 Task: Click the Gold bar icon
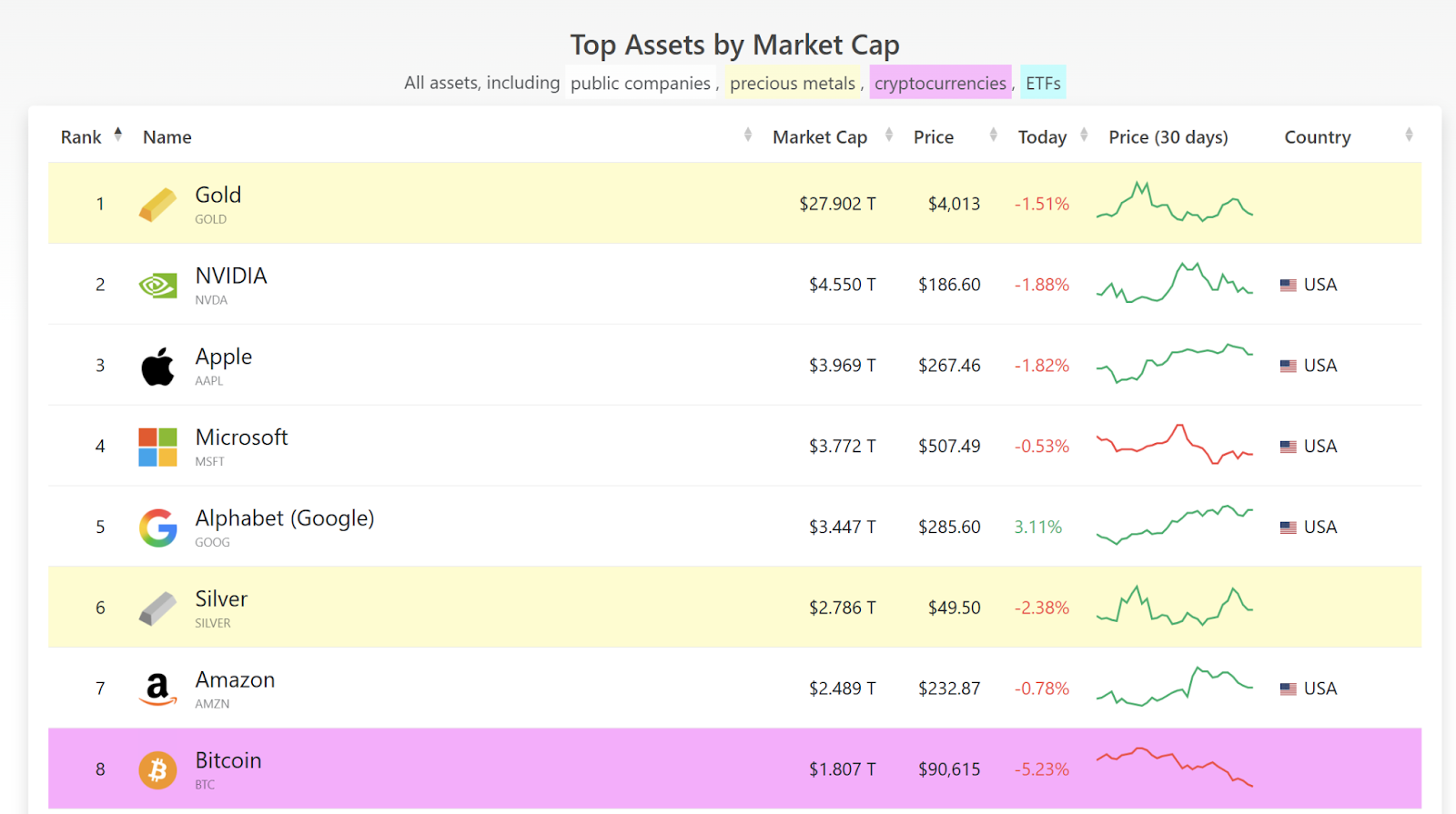point(157,205)
